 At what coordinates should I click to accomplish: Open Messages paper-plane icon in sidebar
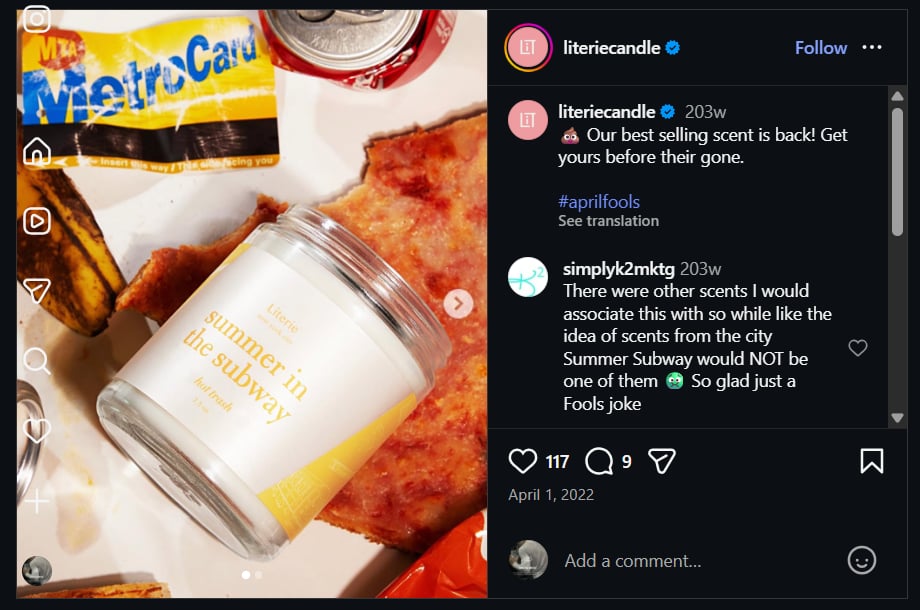tap(37, 290)
